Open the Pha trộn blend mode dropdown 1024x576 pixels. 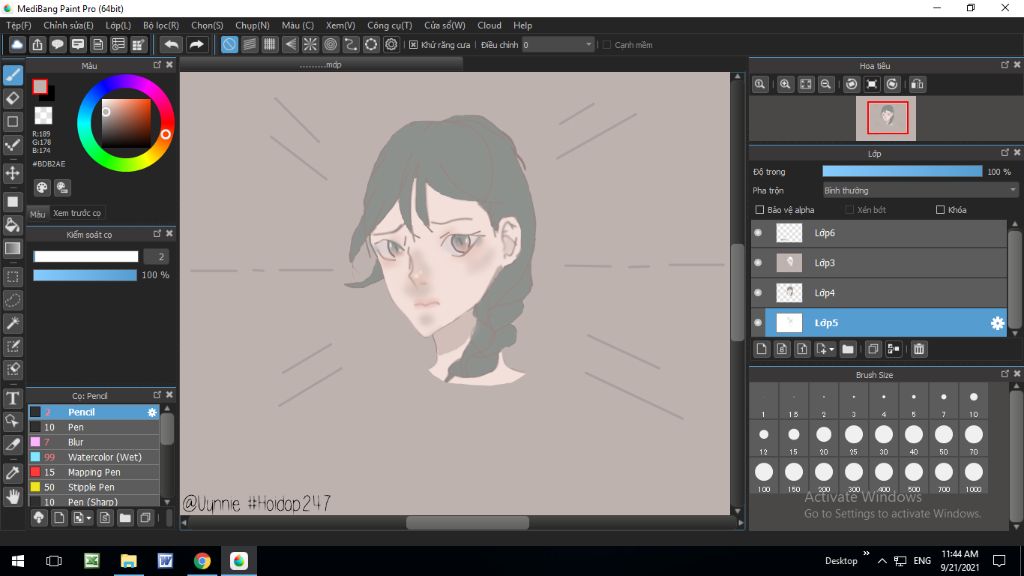920,191
